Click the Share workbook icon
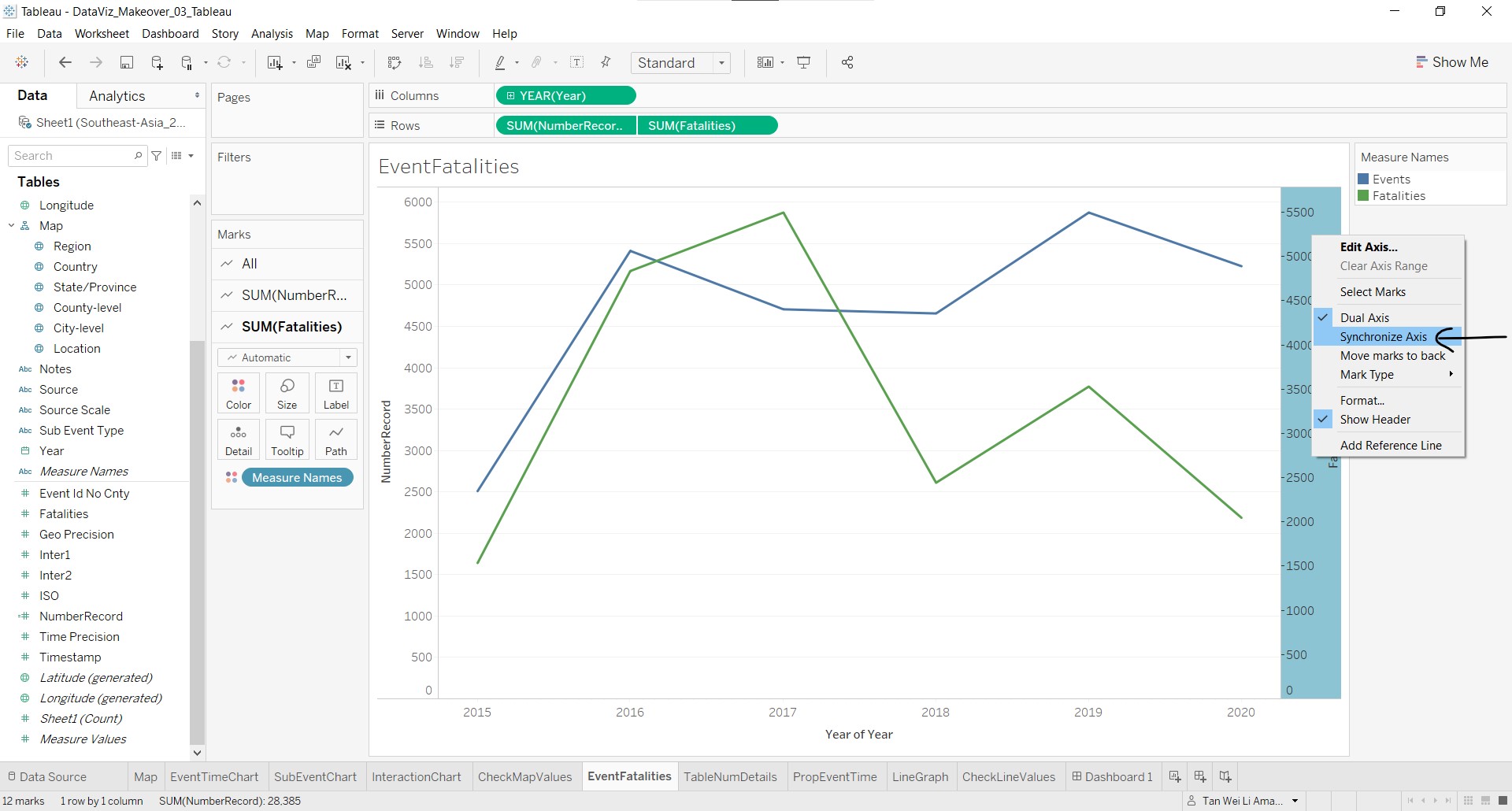Image resolution: width=1512 pixels, height=811 pixels. click(847, 63)
